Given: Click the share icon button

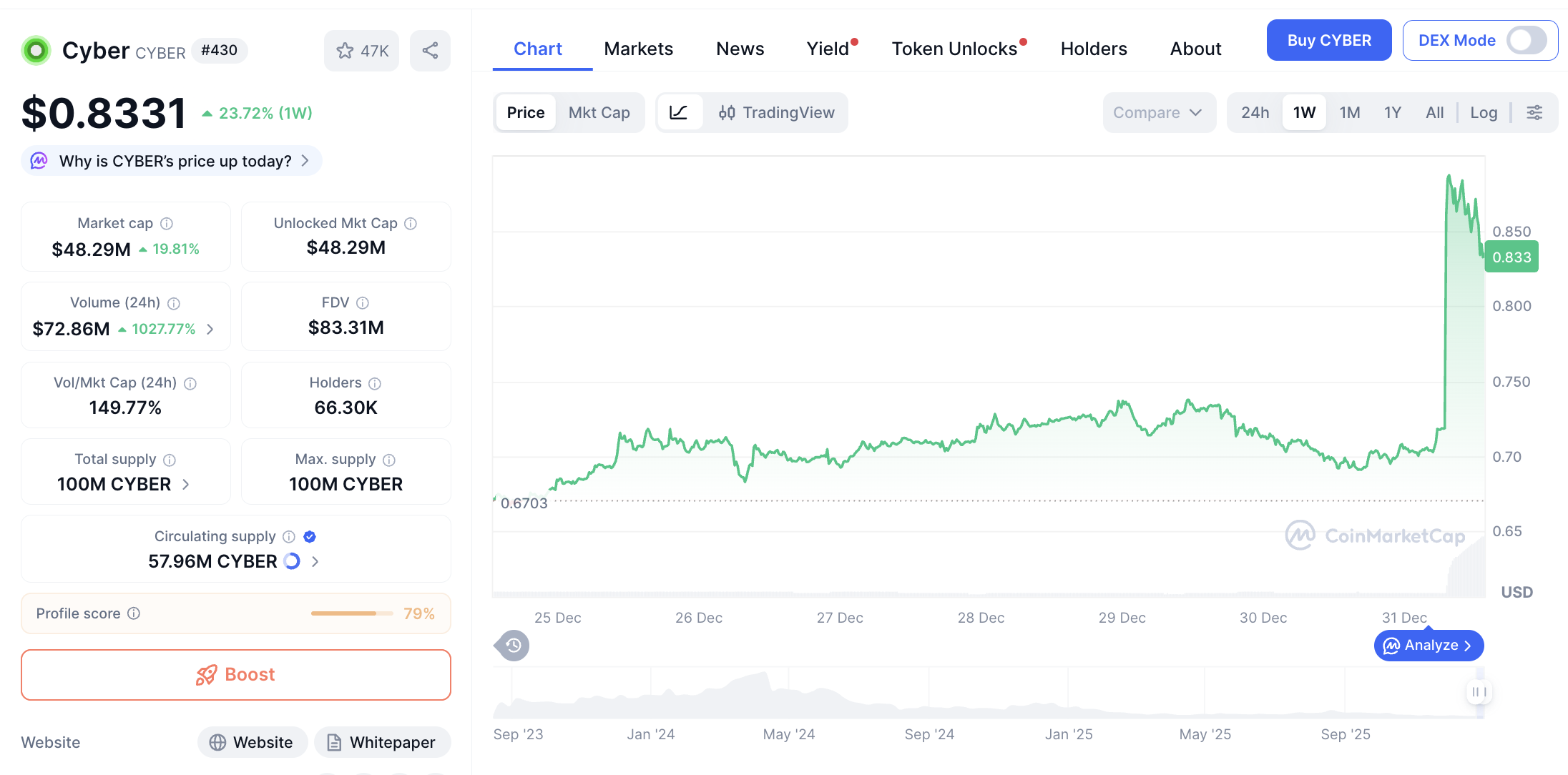Looking at the screenshot, I should 430,51.
